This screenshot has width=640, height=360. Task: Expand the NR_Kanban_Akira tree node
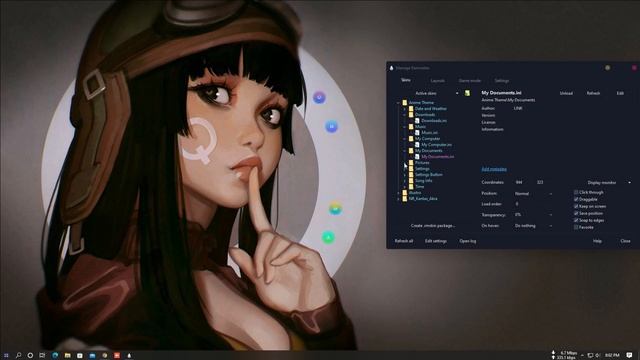[398, 199]
